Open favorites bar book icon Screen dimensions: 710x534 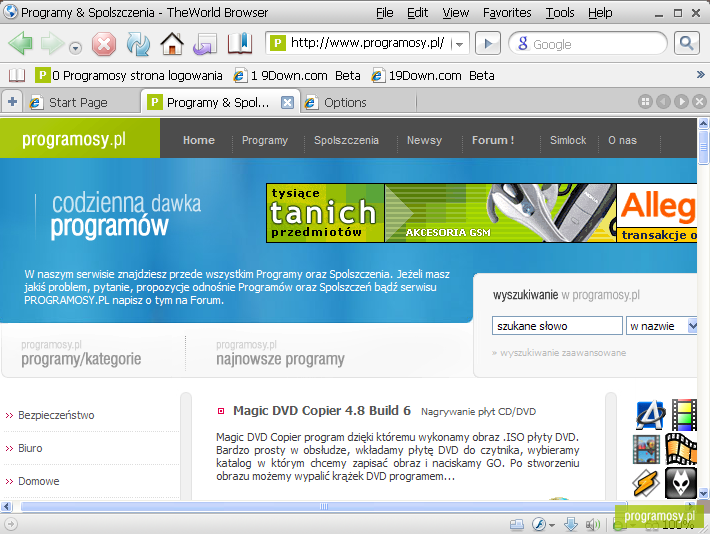coord(17,75)
